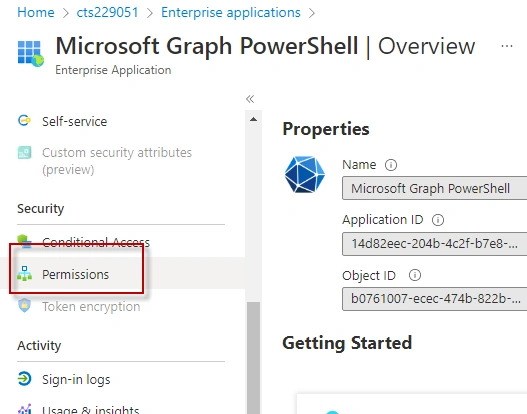Screen dimensions: 527x414
Task: Click info icon next to Name
Action: (x=391, y=165)
